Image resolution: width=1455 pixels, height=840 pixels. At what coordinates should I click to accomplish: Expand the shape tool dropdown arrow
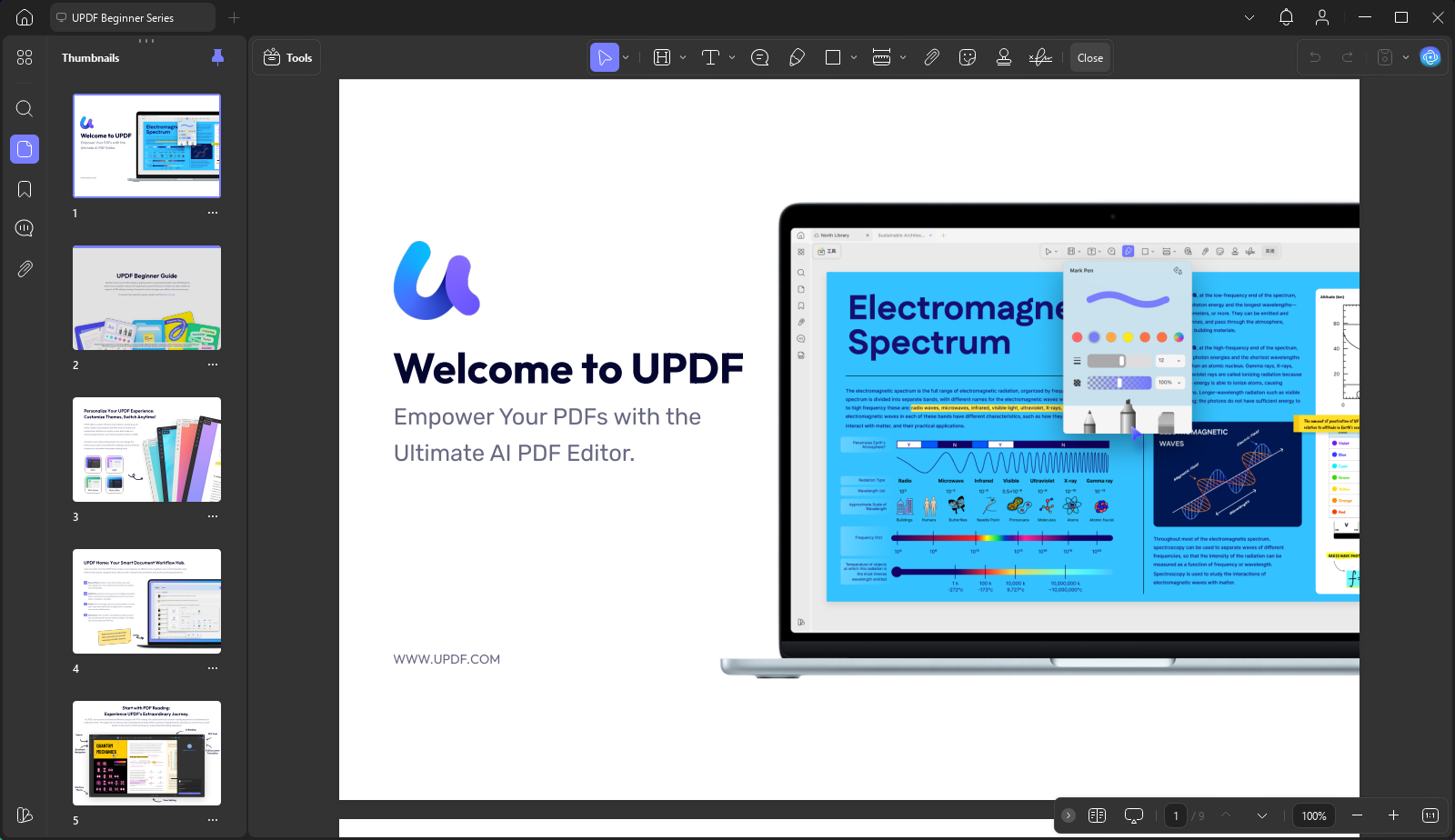(854, 57)
